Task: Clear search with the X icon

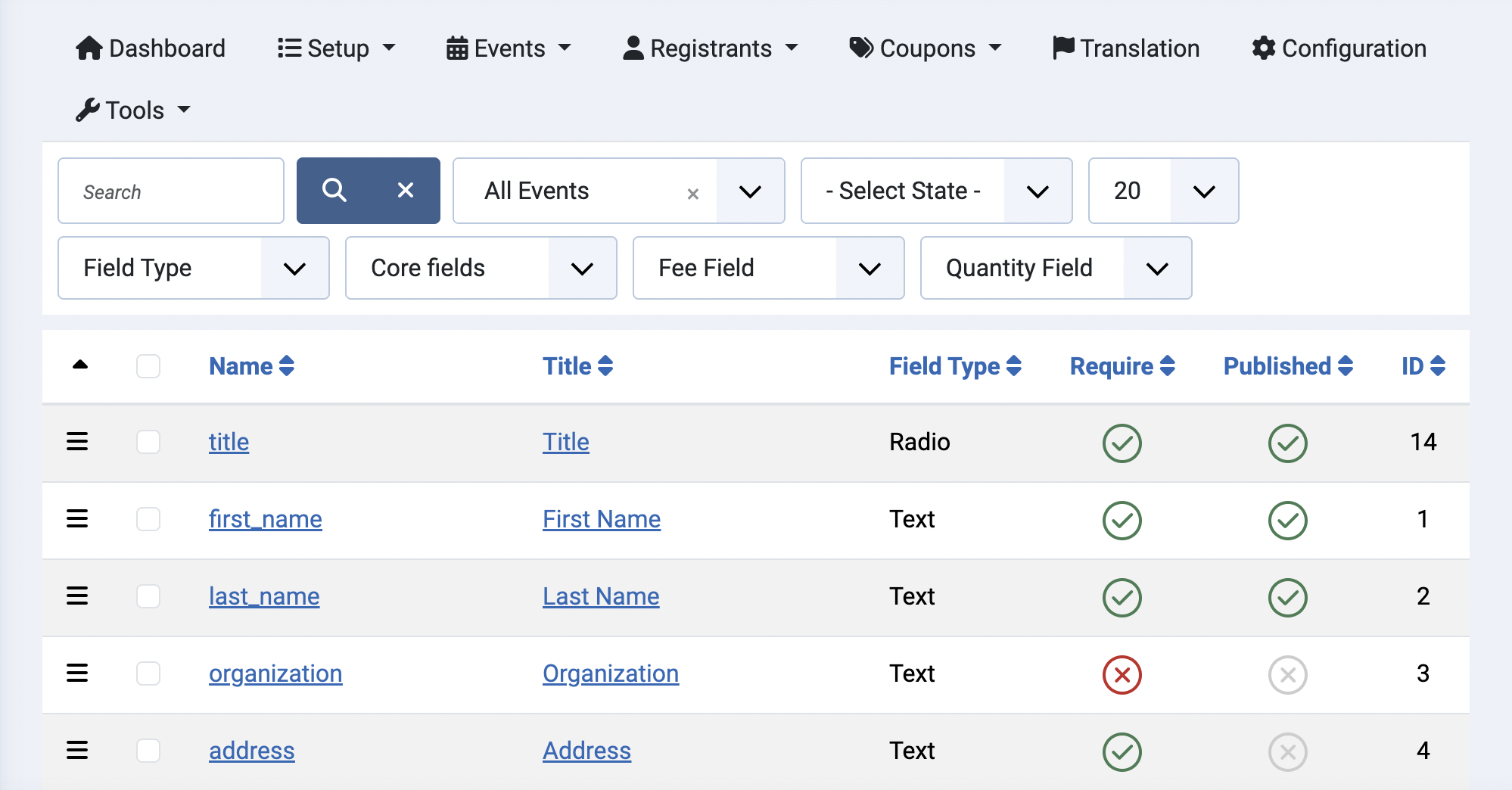Action: click(406, 191)
